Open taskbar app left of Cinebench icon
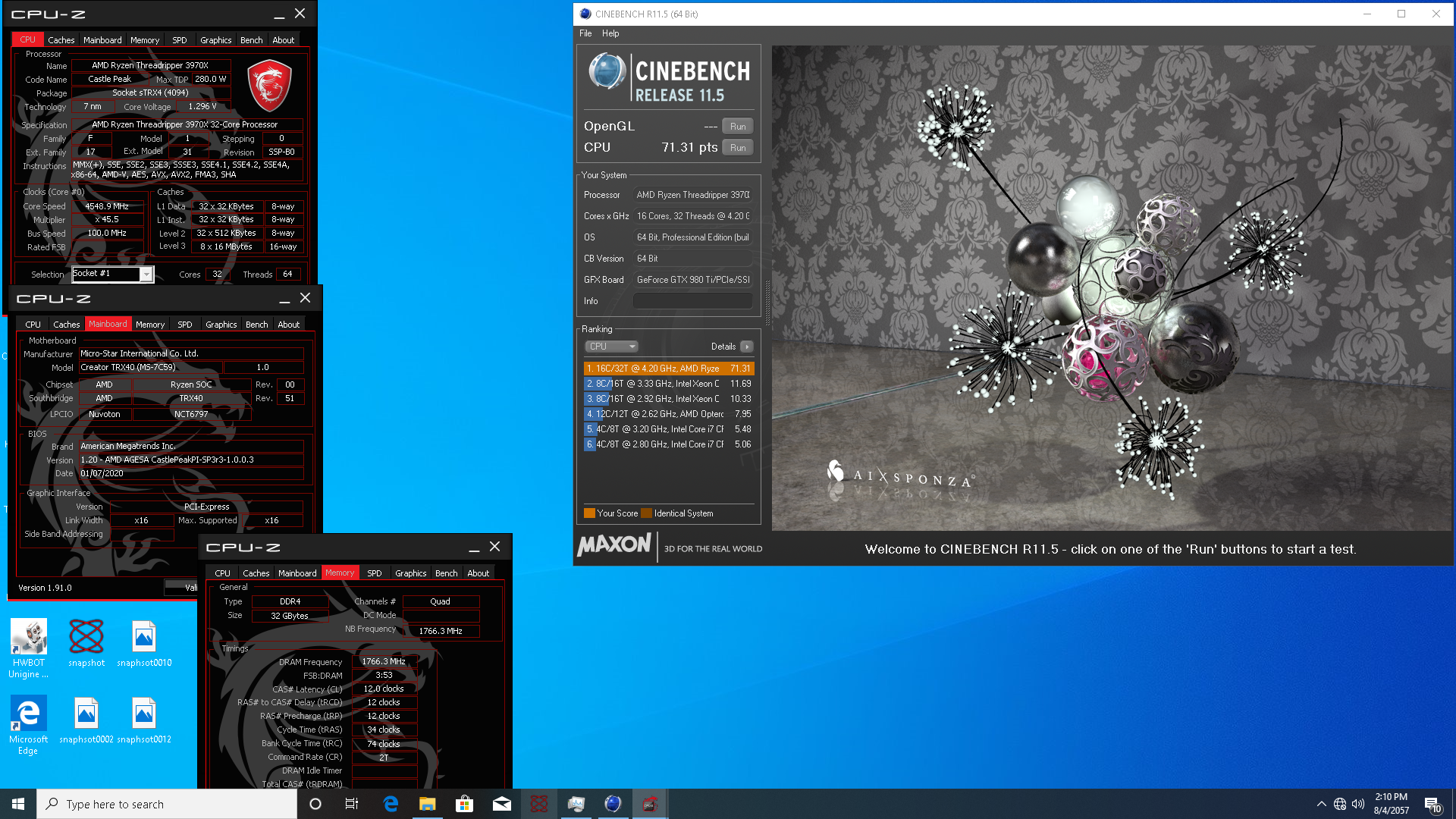 (576, 804)
